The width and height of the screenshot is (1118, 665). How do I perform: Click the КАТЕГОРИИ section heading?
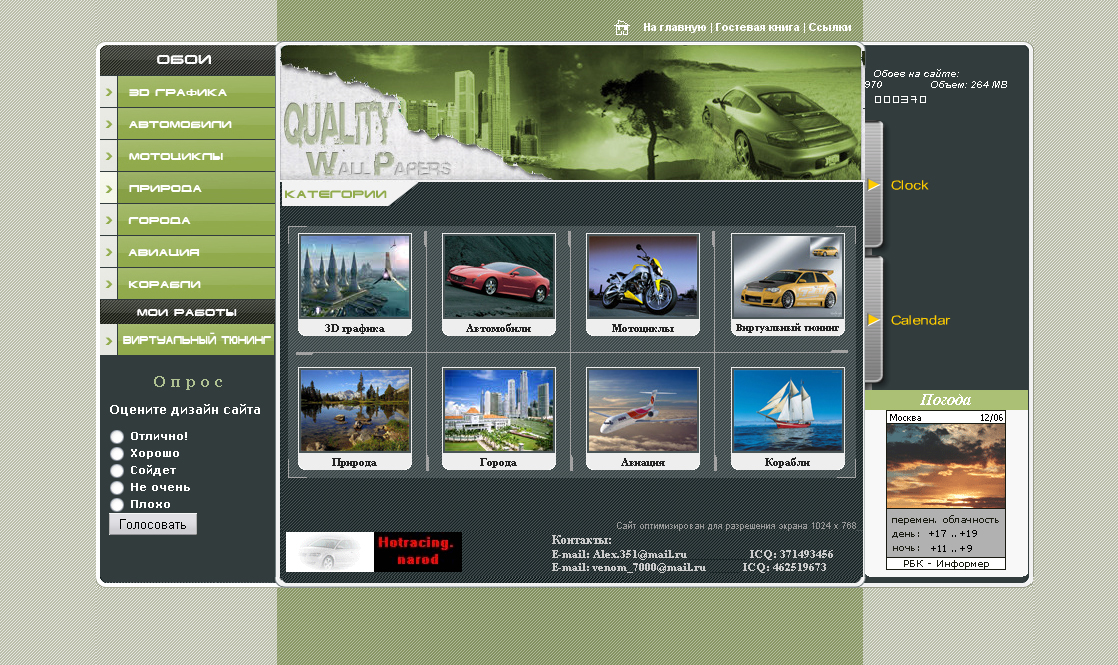tap(335, 194)
